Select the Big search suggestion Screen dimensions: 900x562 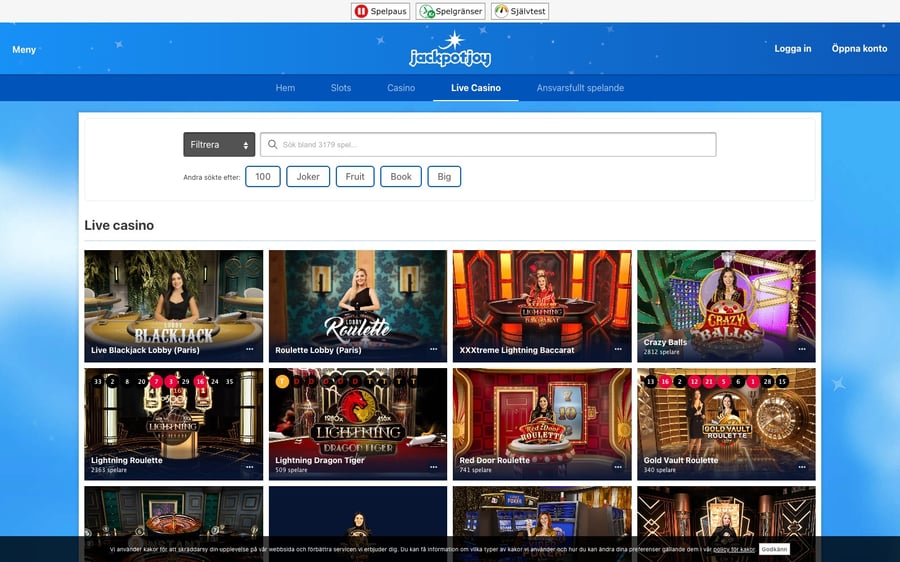444,177
